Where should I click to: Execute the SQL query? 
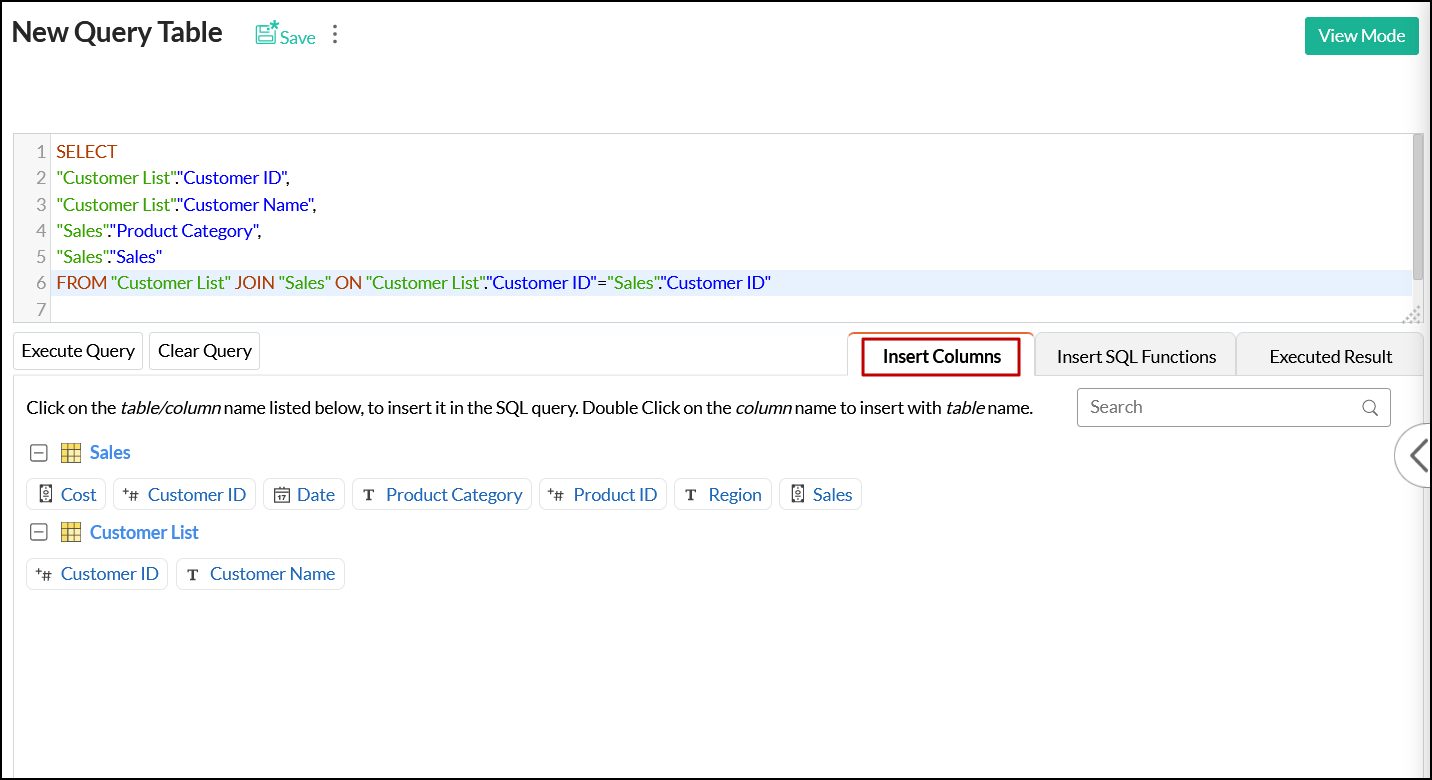click(77, 350)
